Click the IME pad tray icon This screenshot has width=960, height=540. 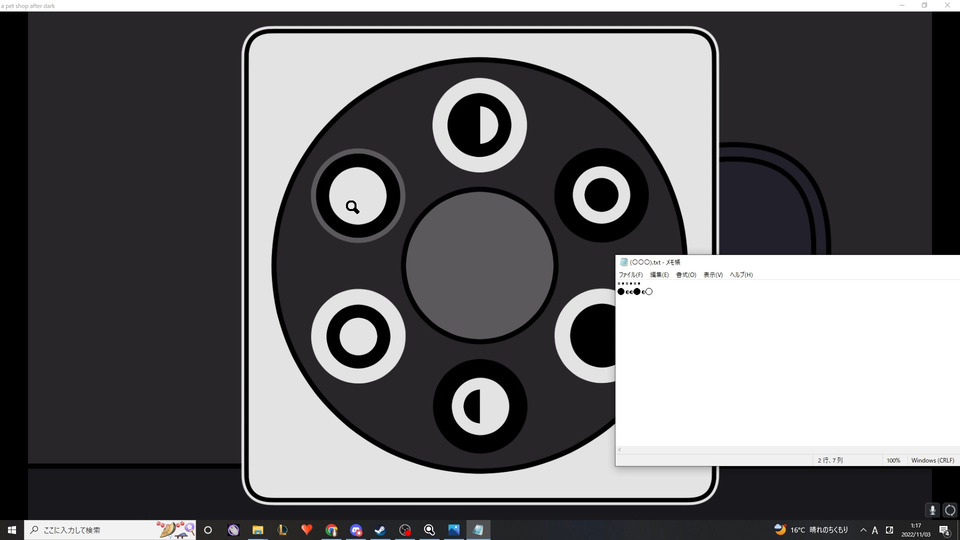889,530
